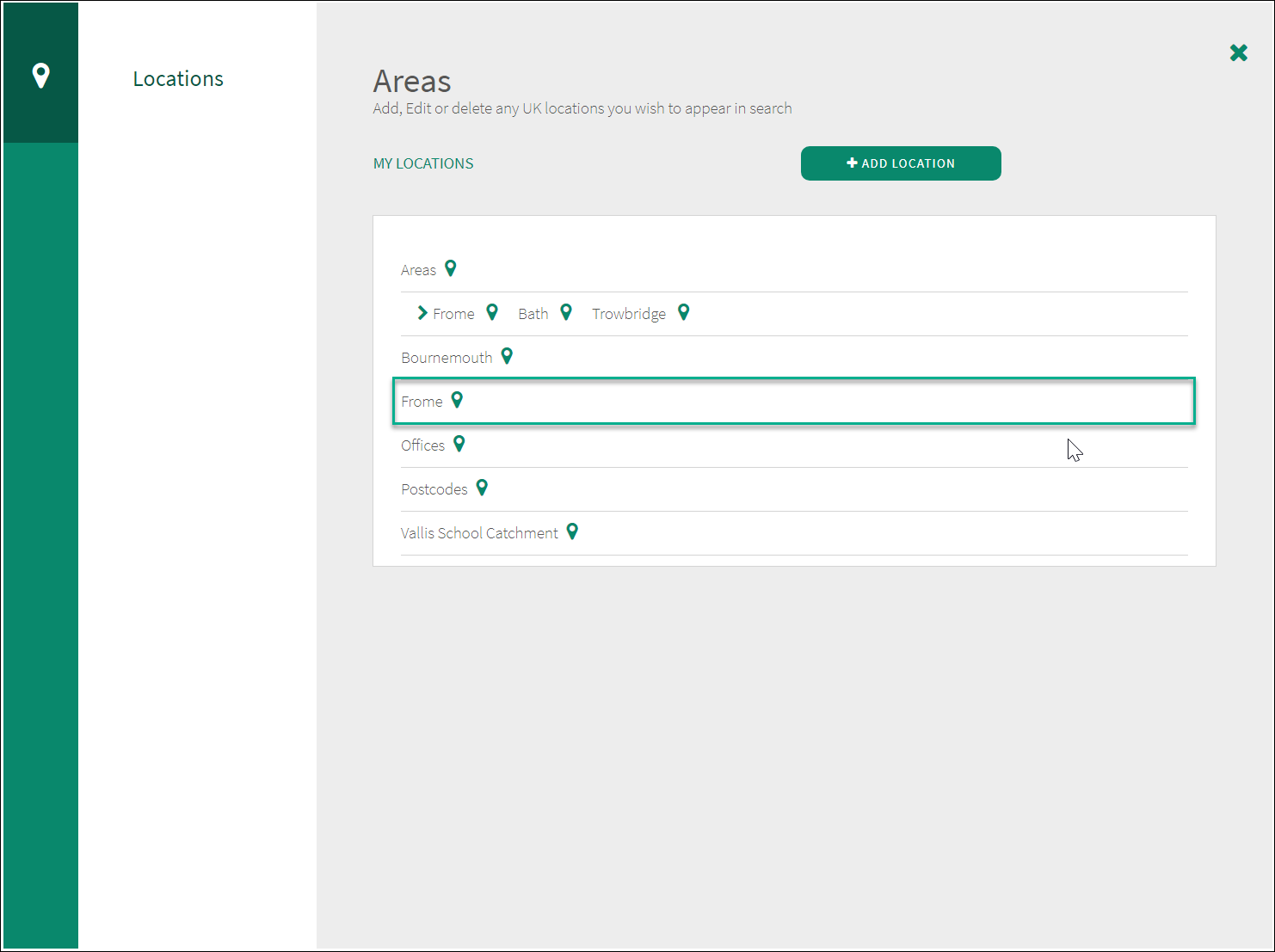Click the pin icon beside the nested Frome entry
Image resolution: width=1275 pixels, height=952 pixels.
(x=492, y=312)
